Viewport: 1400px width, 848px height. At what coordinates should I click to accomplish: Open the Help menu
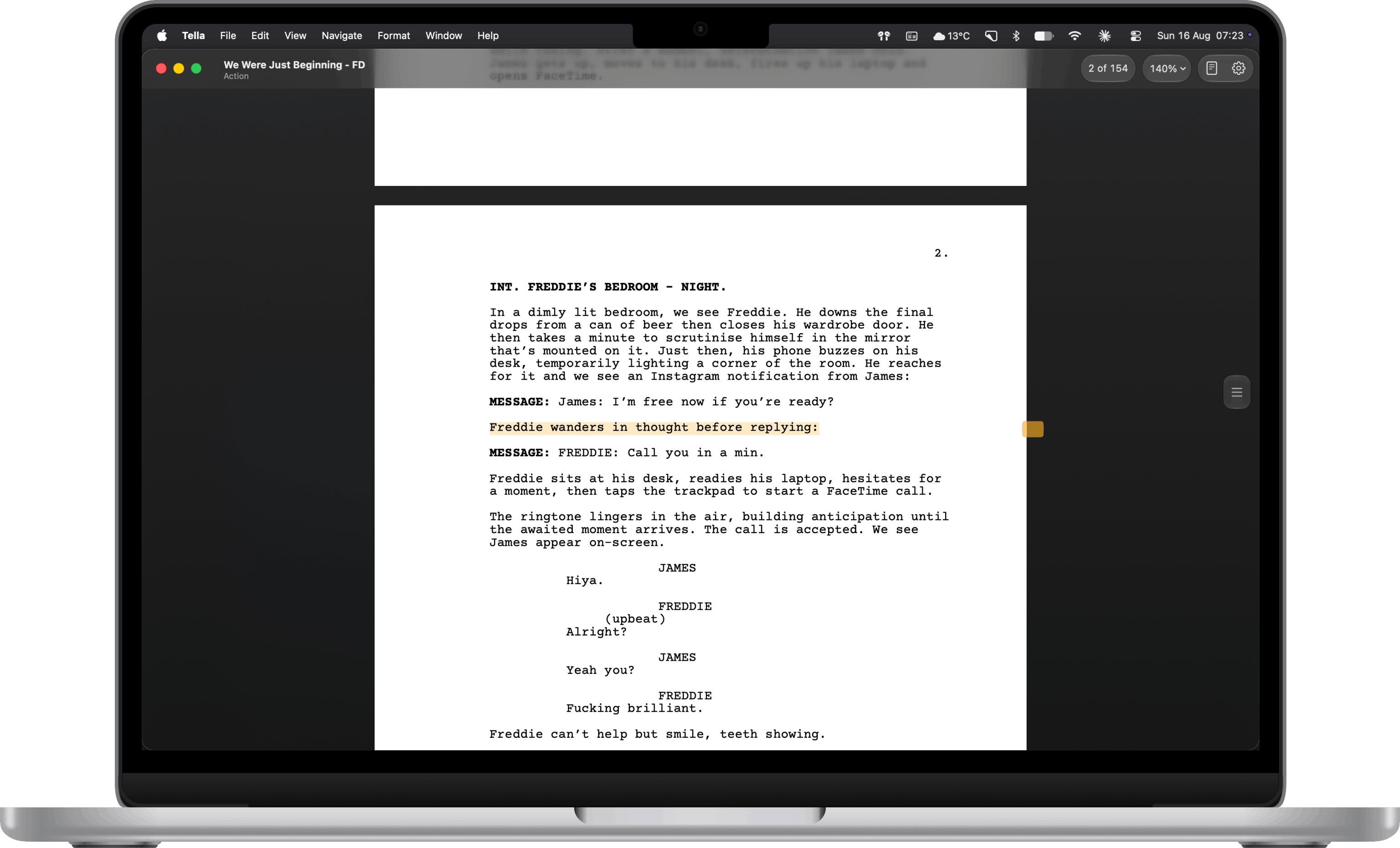(x=488, y=36)
